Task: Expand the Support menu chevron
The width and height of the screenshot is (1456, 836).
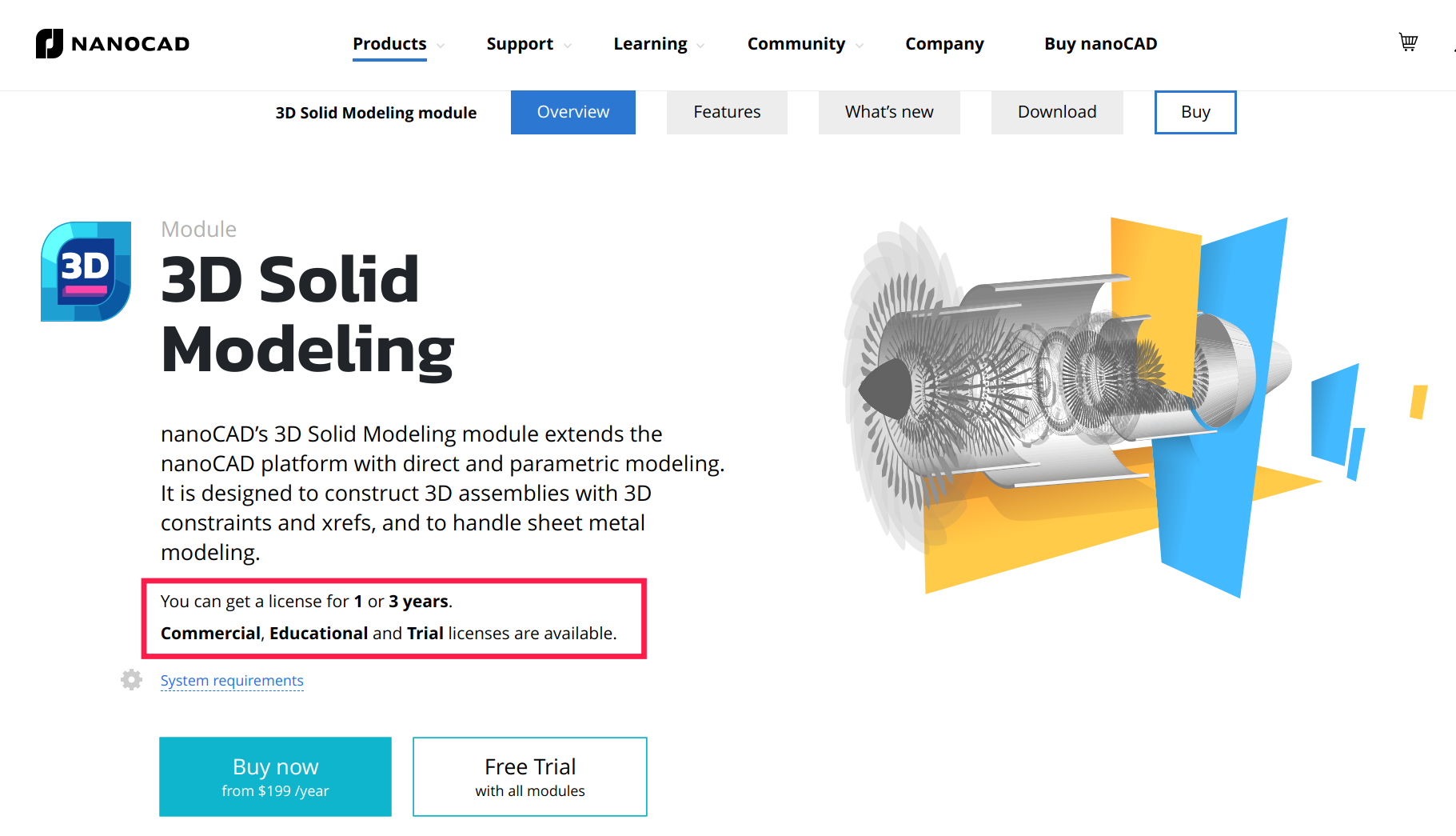Action: [x=568, y=46]
